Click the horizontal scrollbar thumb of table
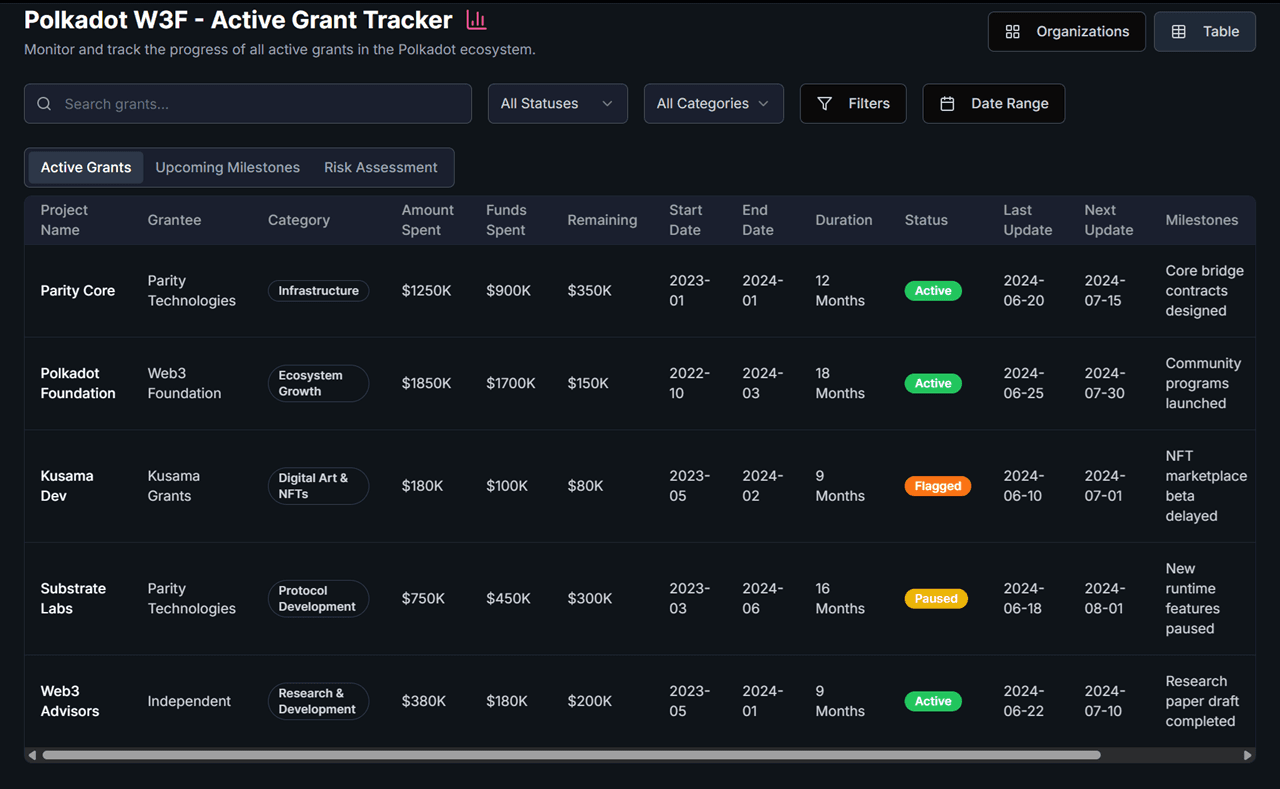The height and width of the screenshot is (789, 1280). click(x=570, y=755)
